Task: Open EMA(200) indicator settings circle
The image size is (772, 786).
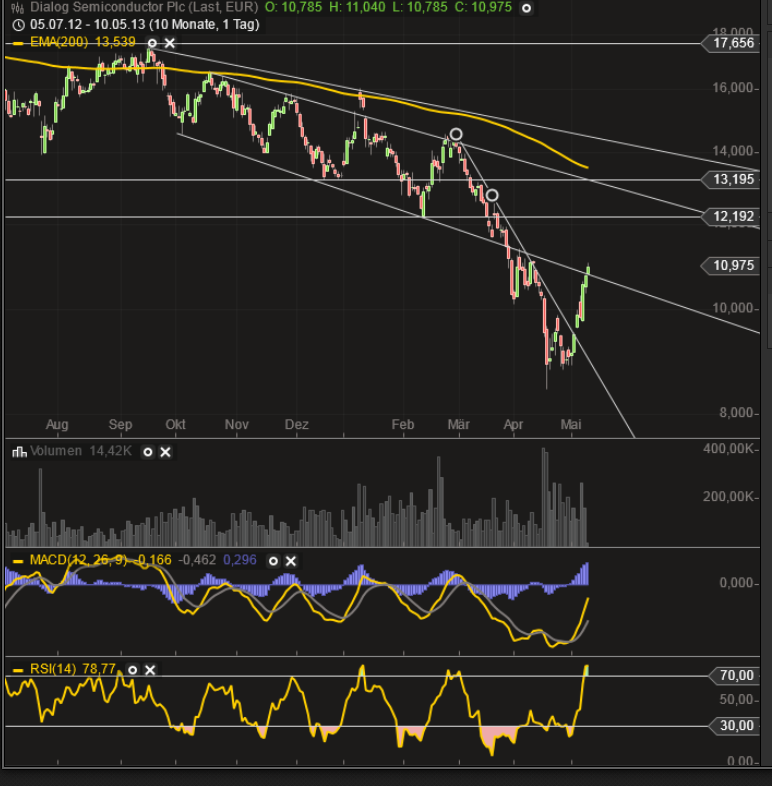Action: pos(152,43)
